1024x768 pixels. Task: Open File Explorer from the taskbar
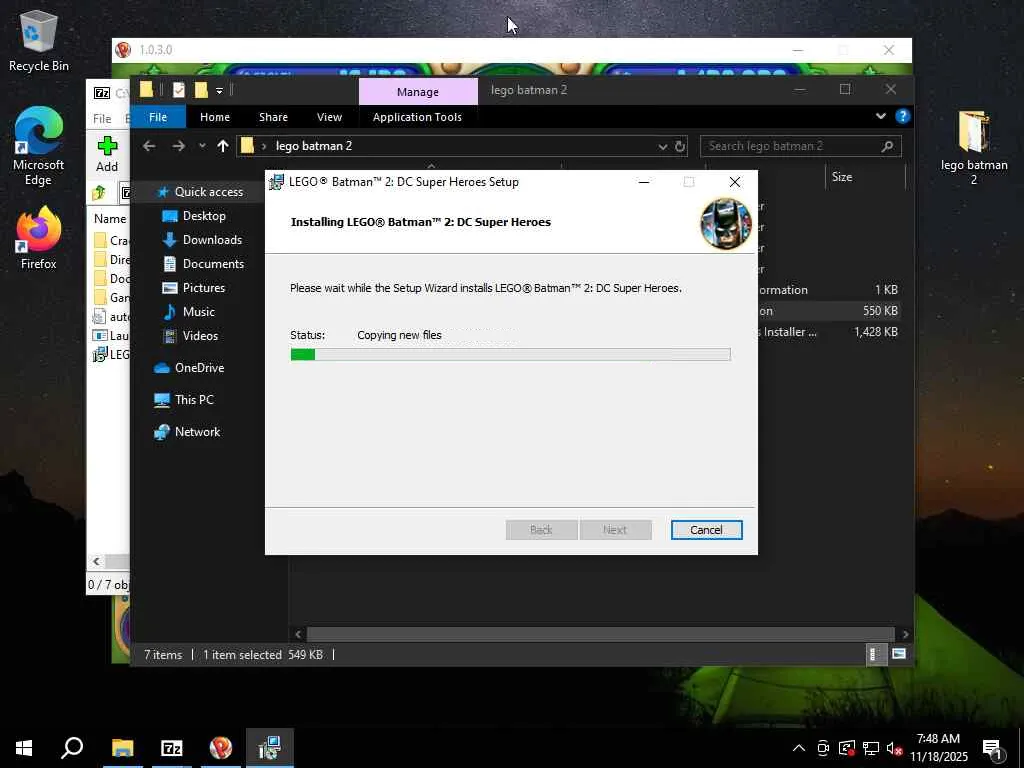click(x=123, y=748)
